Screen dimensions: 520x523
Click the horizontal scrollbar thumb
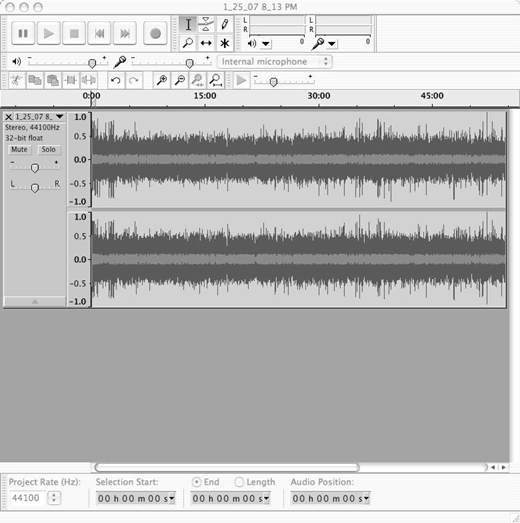tap(227, 467)
